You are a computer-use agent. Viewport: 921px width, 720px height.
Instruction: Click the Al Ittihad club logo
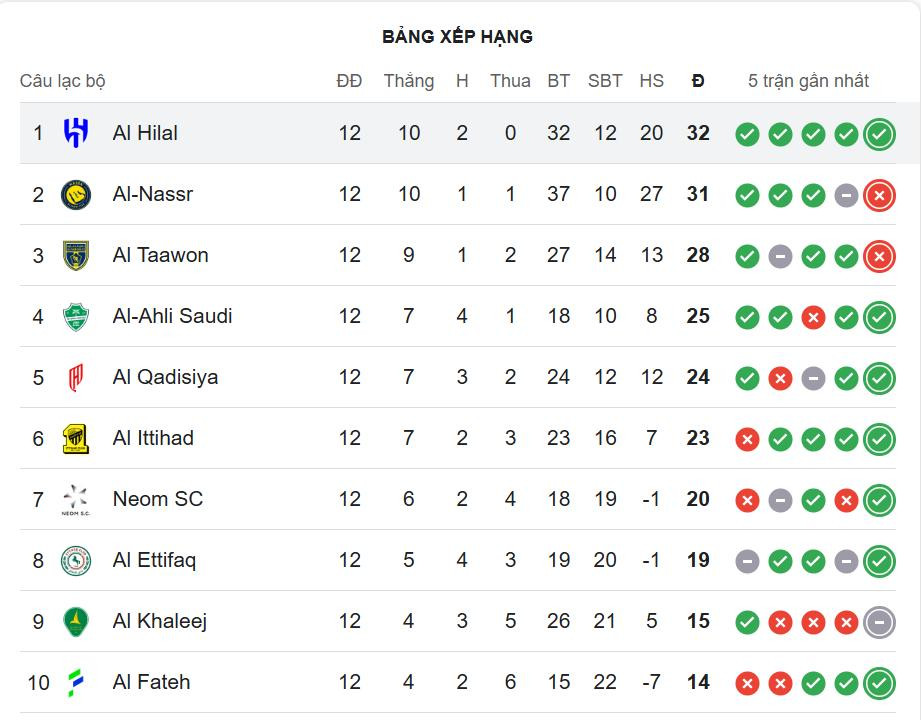point(76,438)
